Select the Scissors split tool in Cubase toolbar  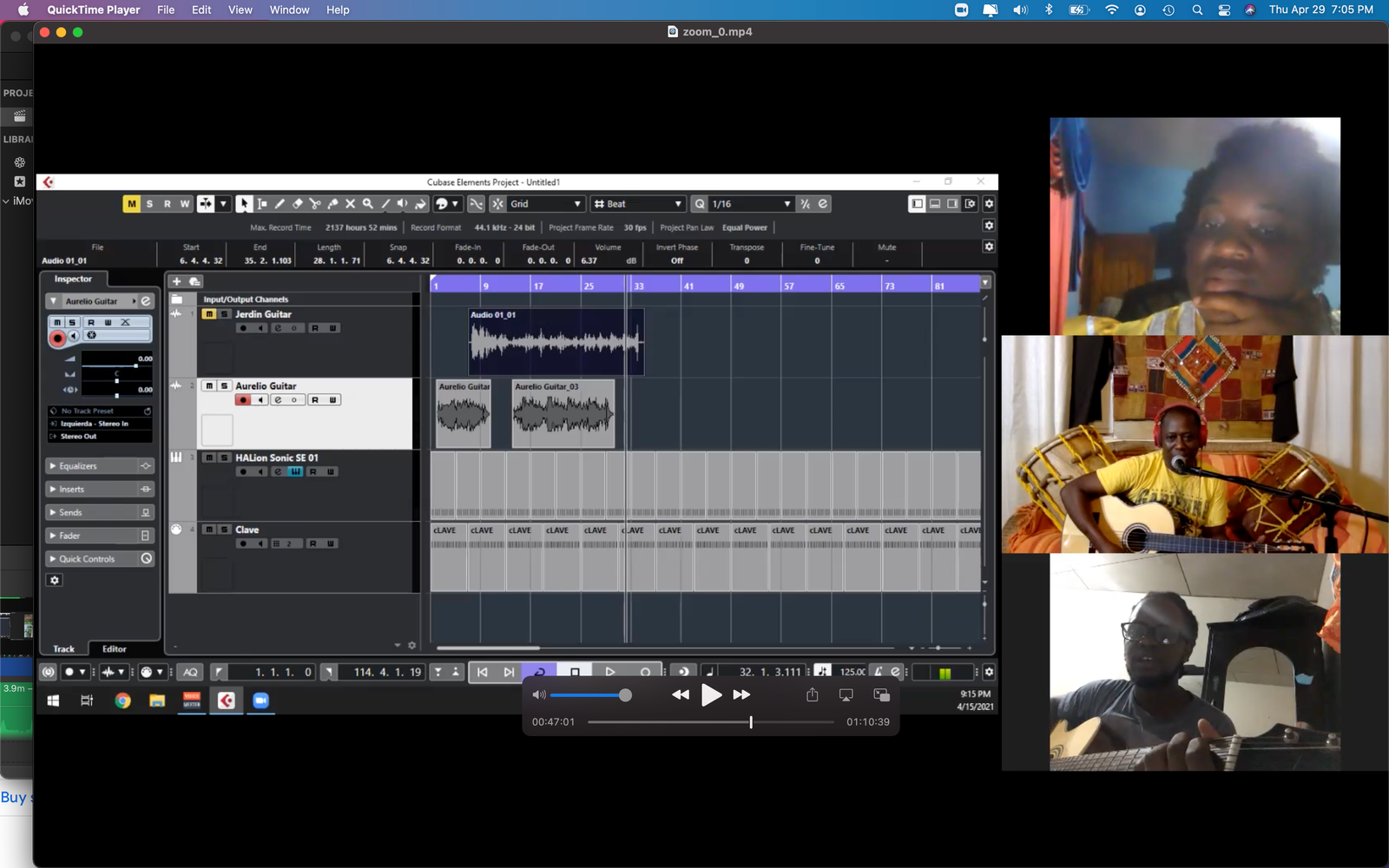click(314, 204)
